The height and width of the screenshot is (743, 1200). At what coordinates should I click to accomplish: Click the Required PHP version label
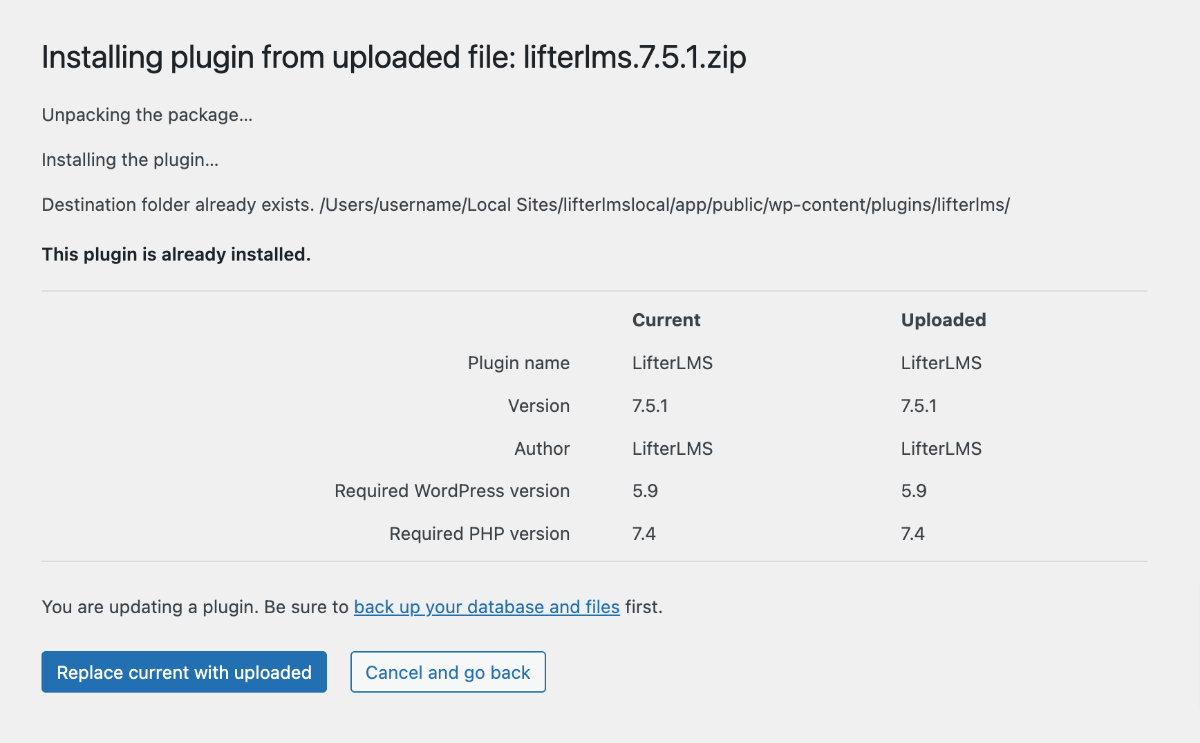point(480,534)
